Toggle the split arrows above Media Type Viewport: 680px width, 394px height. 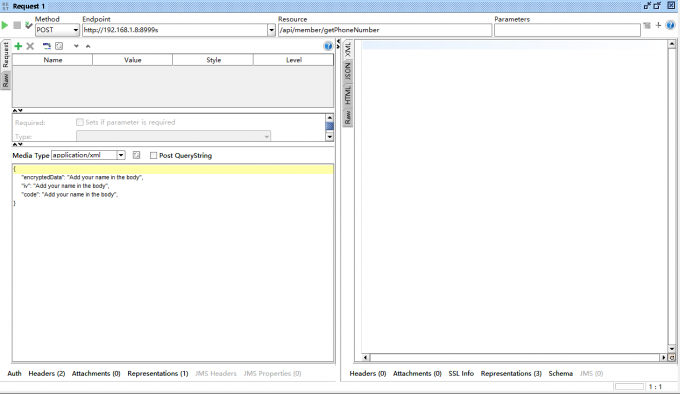tap(17, 144)
